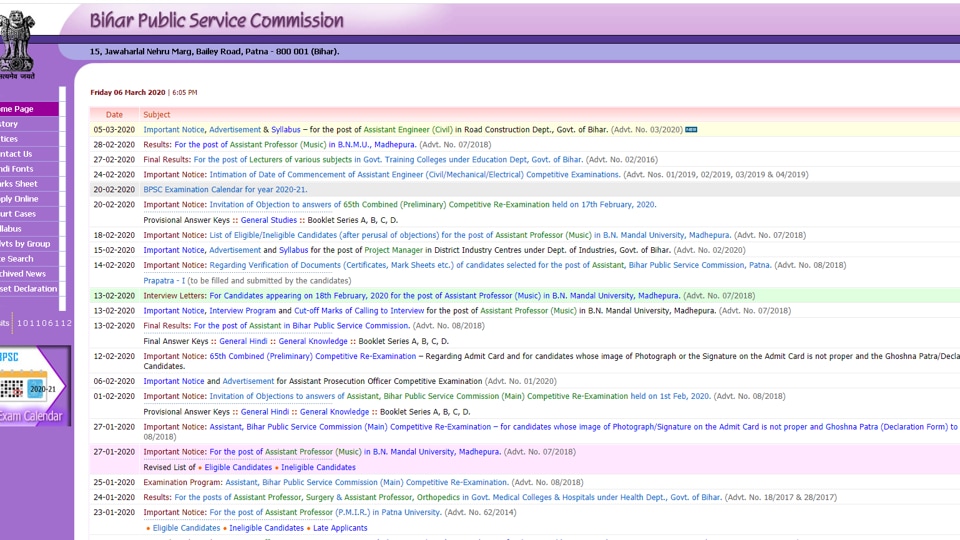Open the Syllabus link for Assistant Engineer (Civil)
Screen dimensions: 960x540
point(286,130)
